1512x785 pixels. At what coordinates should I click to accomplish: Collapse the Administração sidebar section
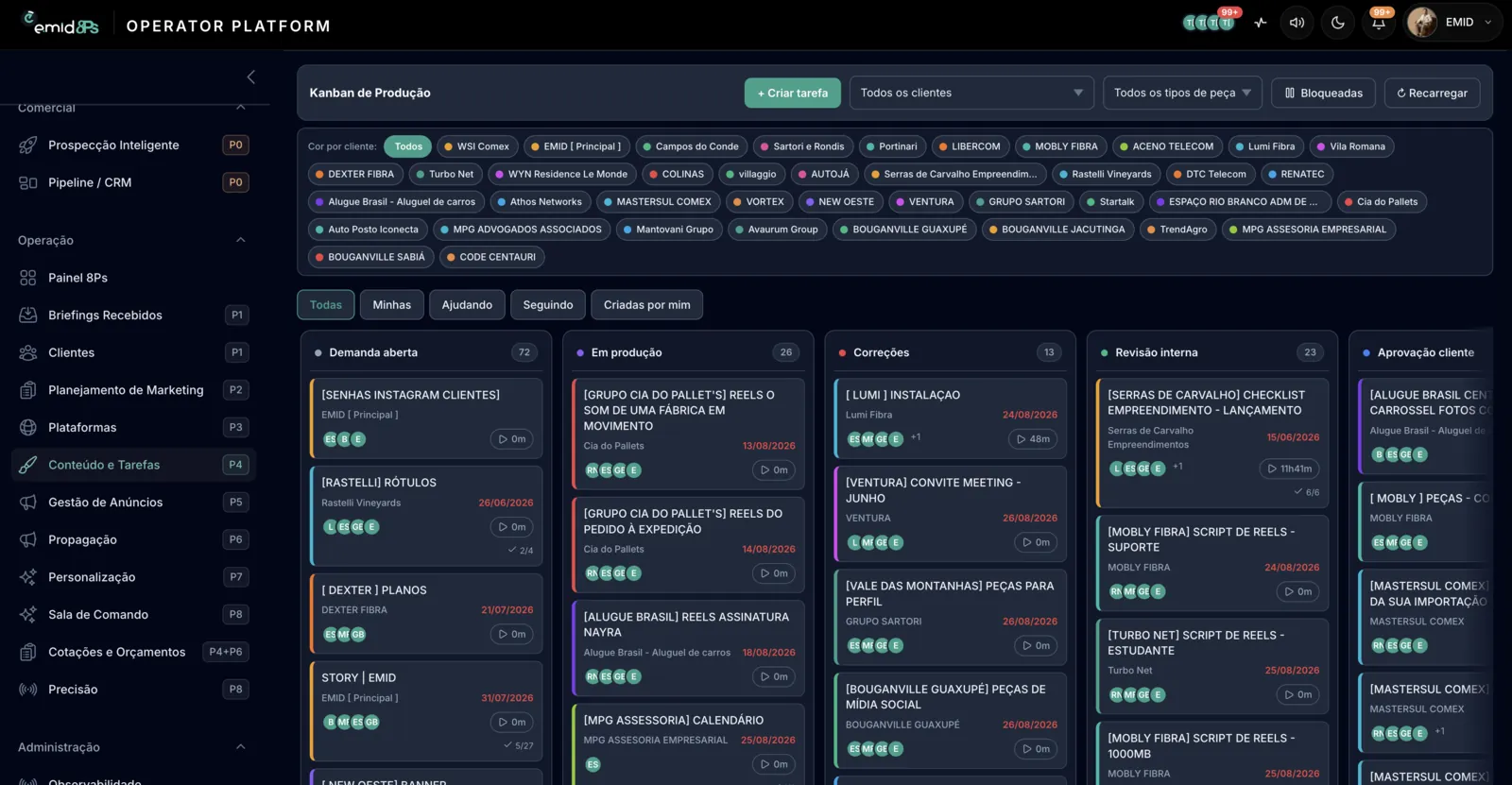tap(240, 747)
